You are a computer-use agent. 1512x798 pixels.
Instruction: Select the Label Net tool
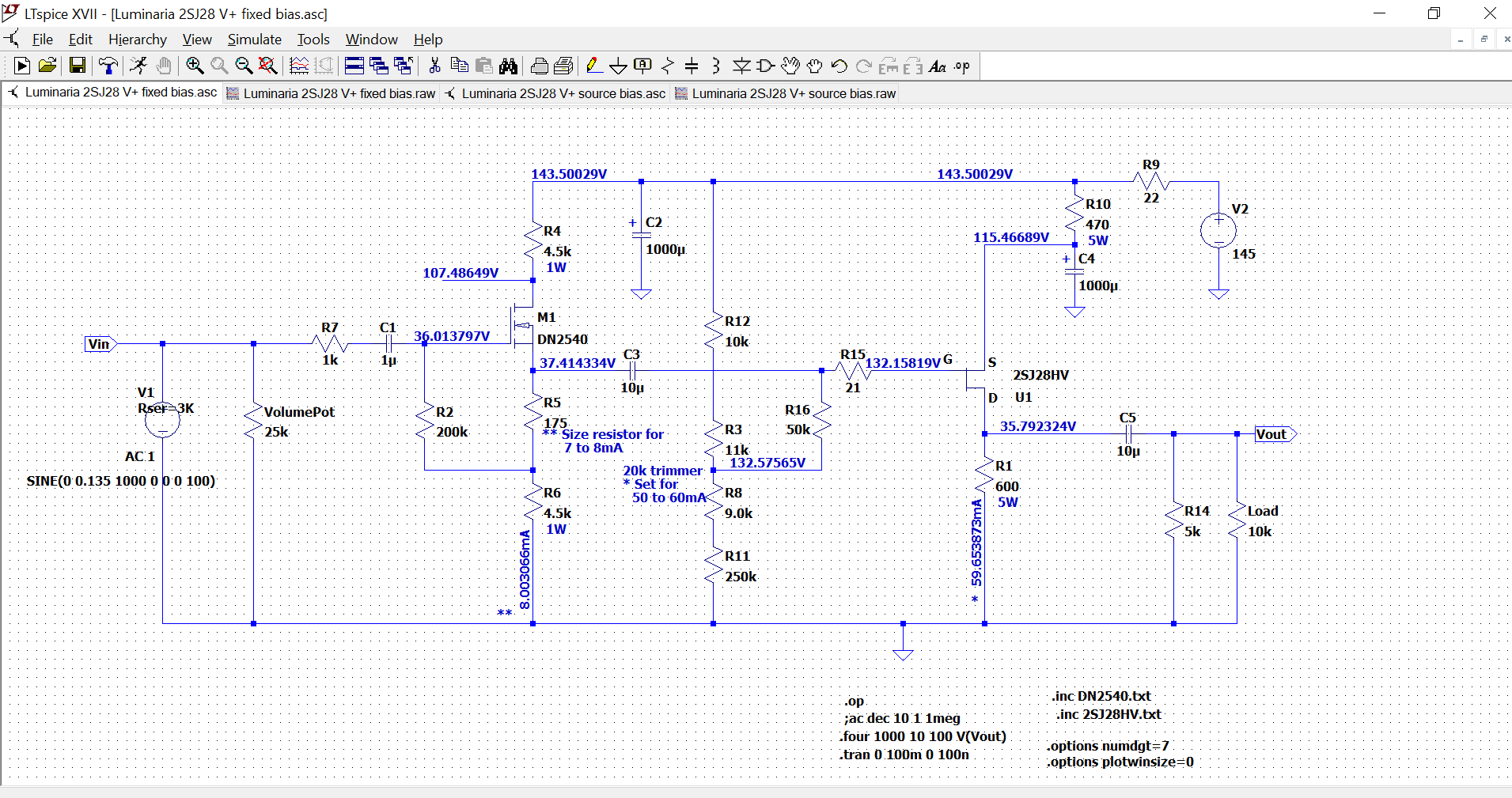pos(642,66)
